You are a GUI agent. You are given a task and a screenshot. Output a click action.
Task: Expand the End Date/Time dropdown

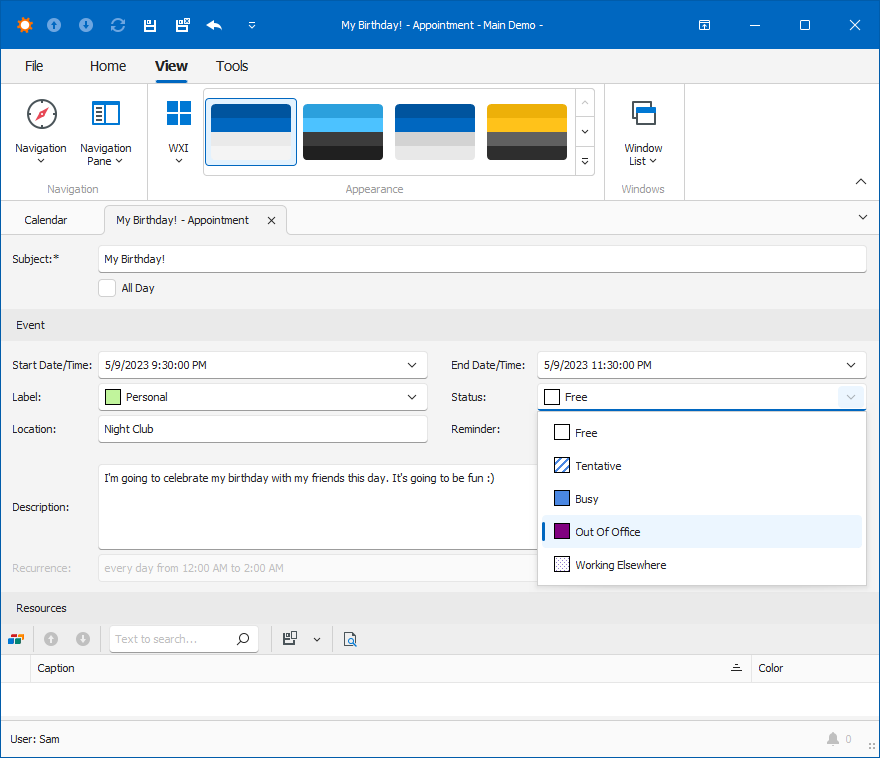(x=851, y=365)
